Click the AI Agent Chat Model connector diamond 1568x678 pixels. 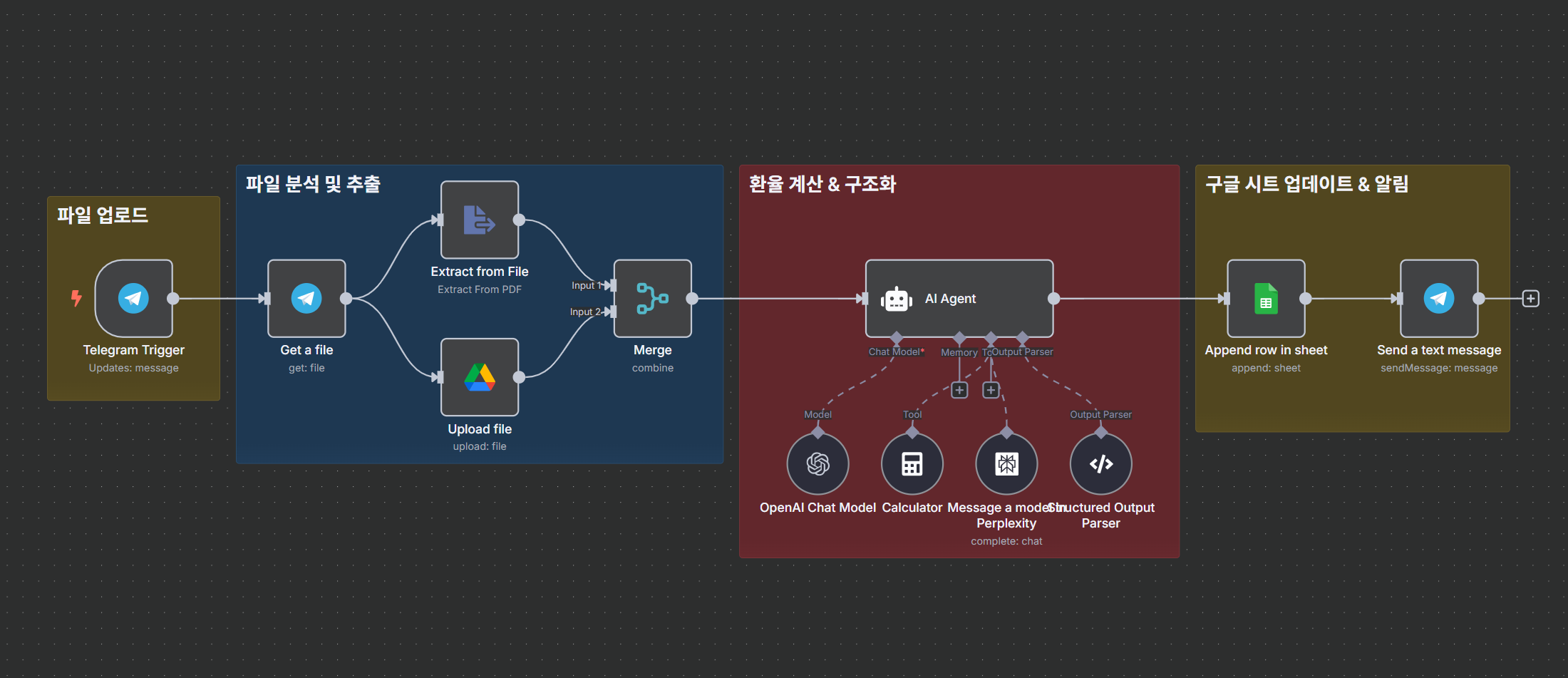coord(897,337)
